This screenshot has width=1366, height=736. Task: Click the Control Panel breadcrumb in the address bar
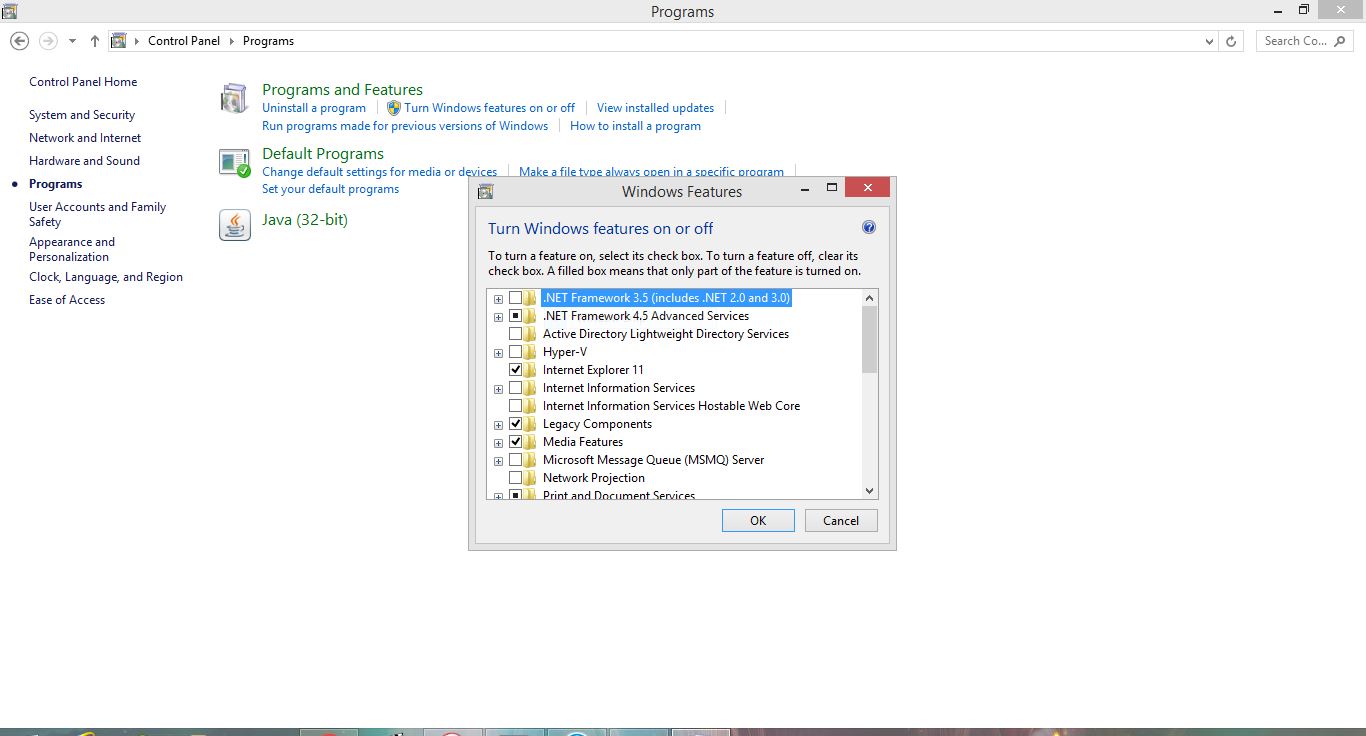(x=184, y=41)
